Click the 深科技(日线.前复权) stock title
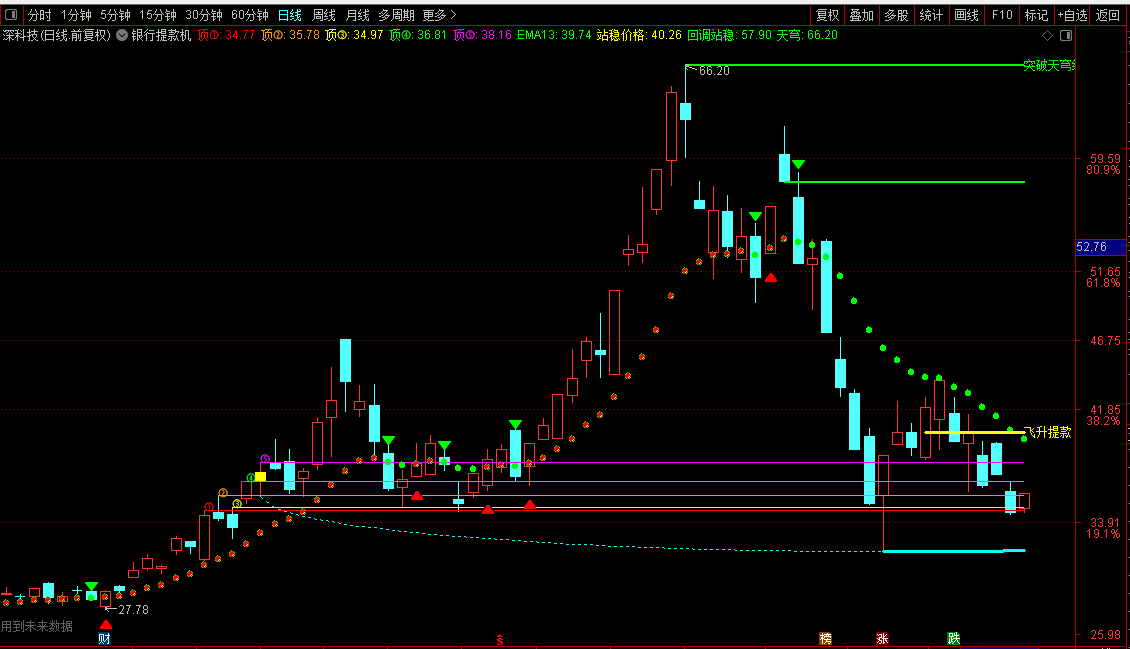The image size is (1130, 649). pyautogui.click(x=56, y=35)
